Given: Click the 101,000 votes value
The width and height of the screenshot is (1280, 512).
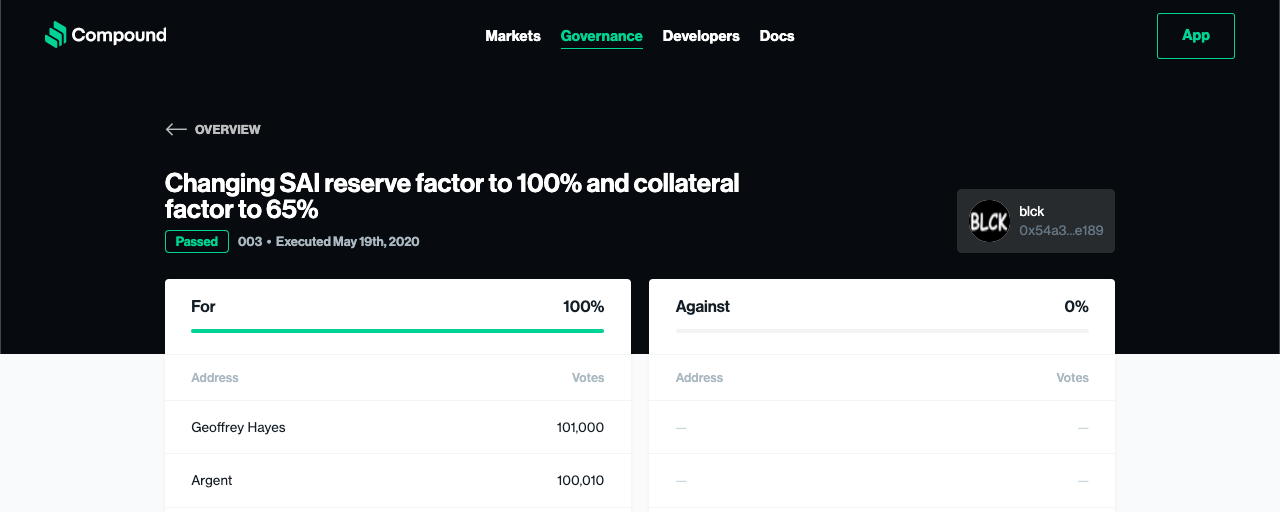Looking at the screenshot, I should (580, 428).
